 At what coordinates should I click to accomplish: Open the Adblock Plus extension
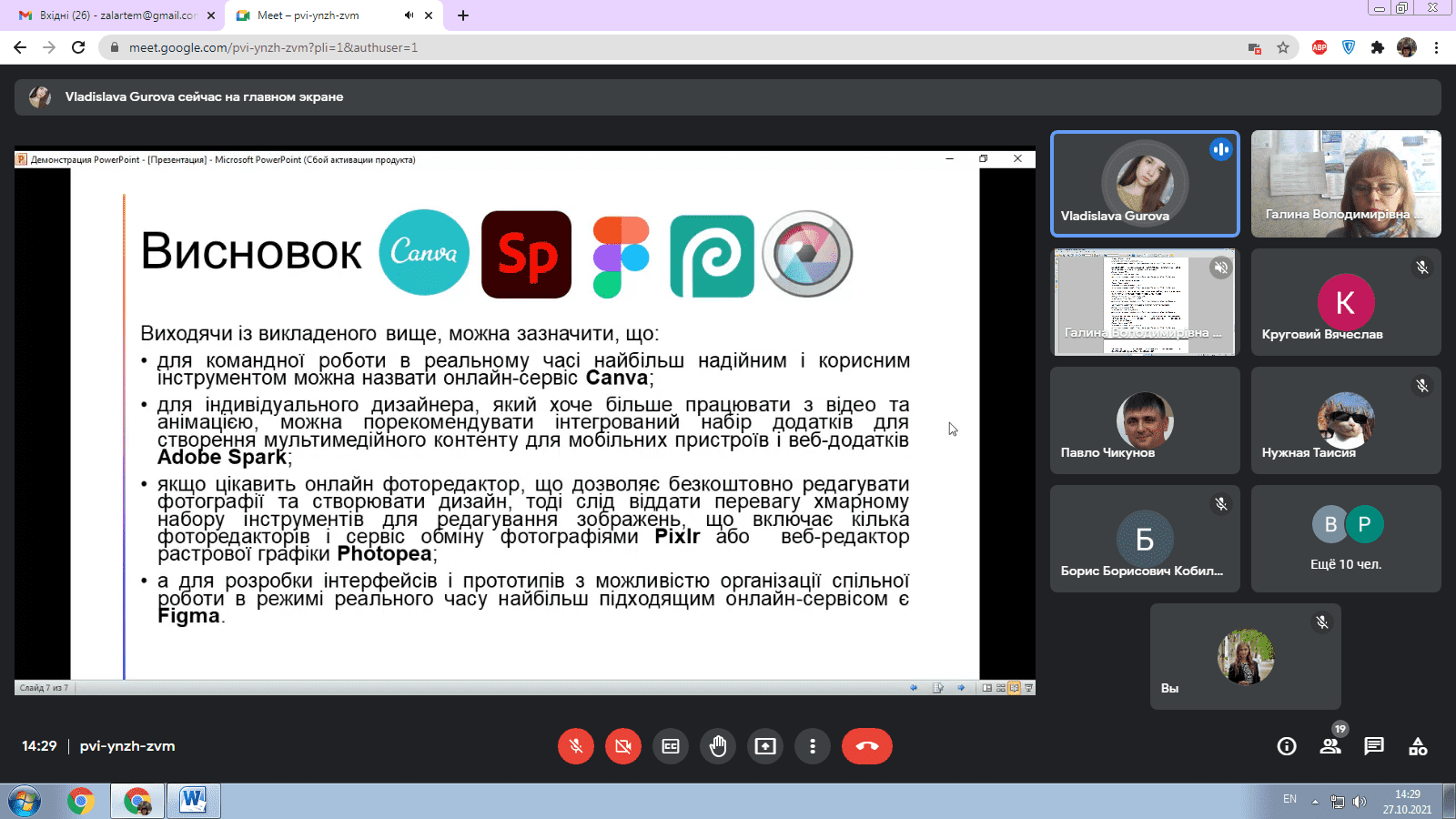pyautogui.click(x=1319, y=47)
